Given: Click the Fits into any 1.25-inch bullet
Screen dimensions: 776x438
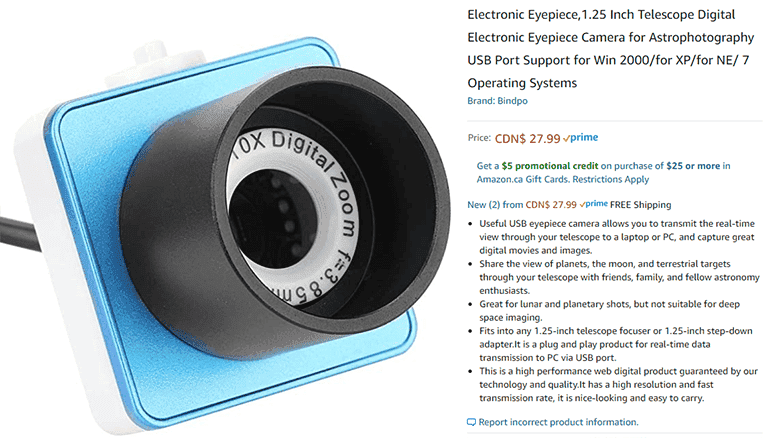Looking at the screenshot, I should 616,344.
